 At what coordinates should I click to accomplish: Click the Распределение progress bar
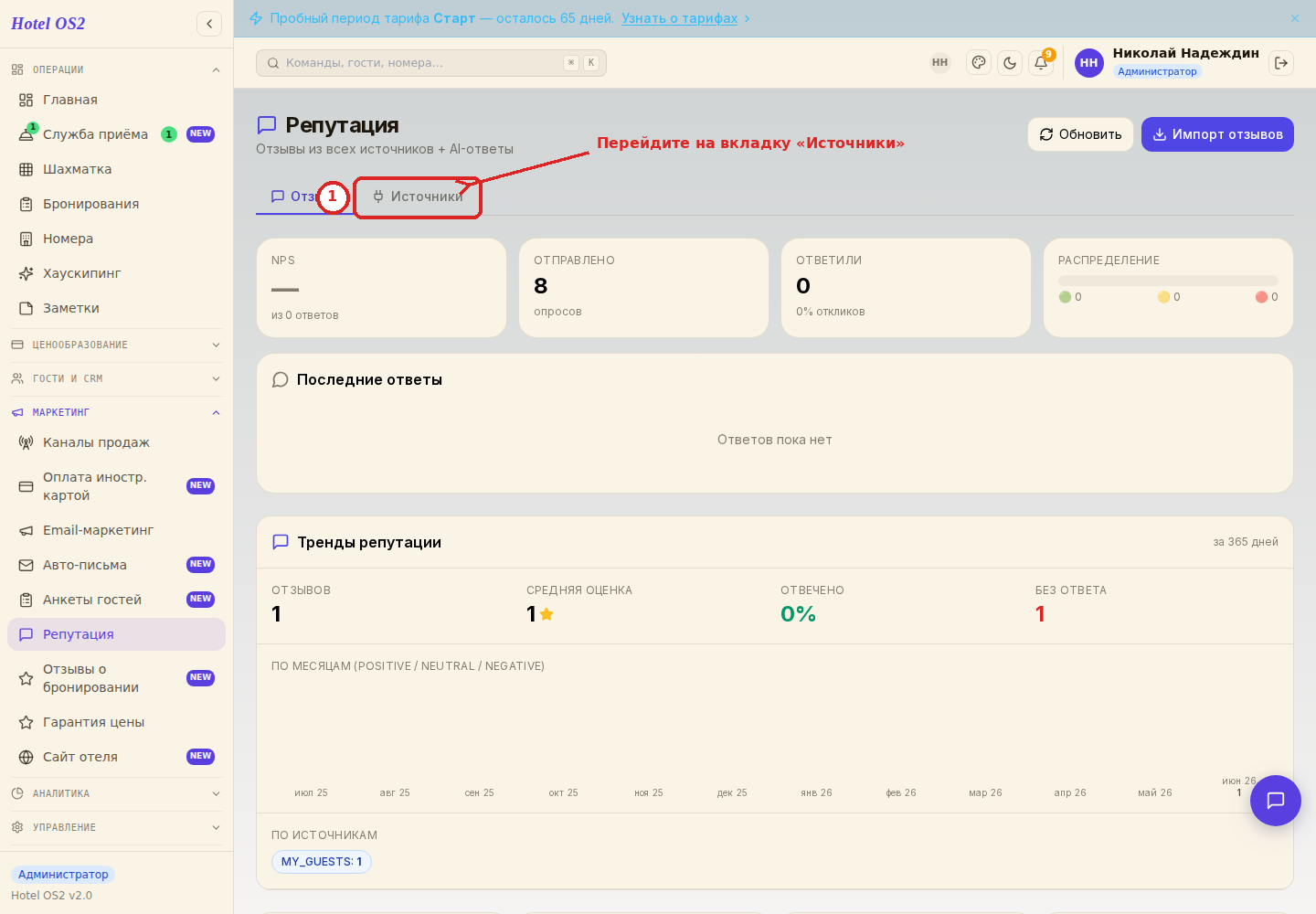1168,281
